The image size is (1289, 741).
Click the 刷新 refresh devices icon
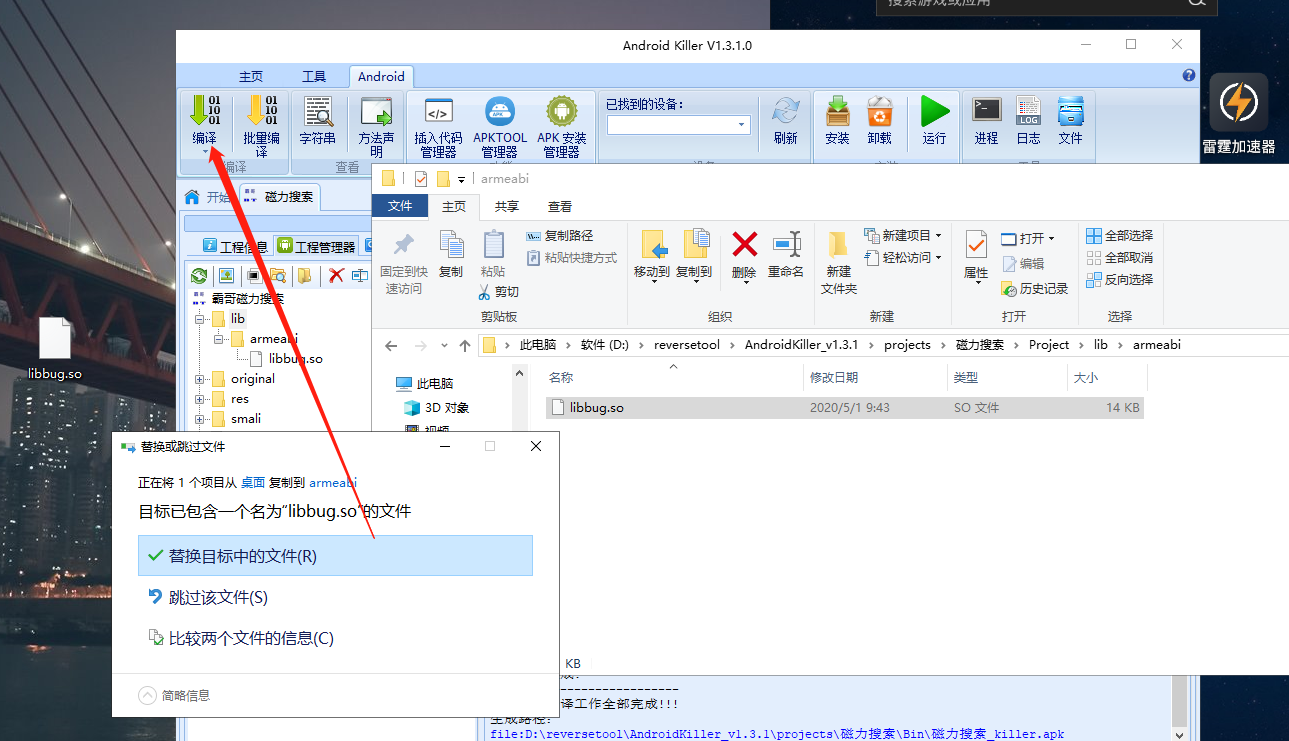(x=786, y=111)
